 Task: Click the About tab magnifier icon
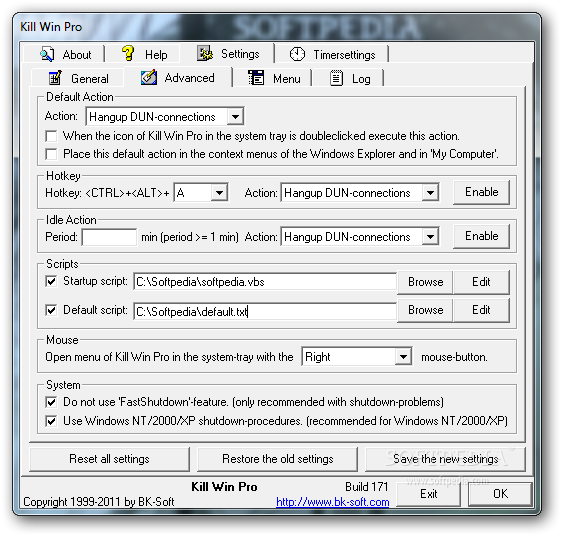coord(47,54)
